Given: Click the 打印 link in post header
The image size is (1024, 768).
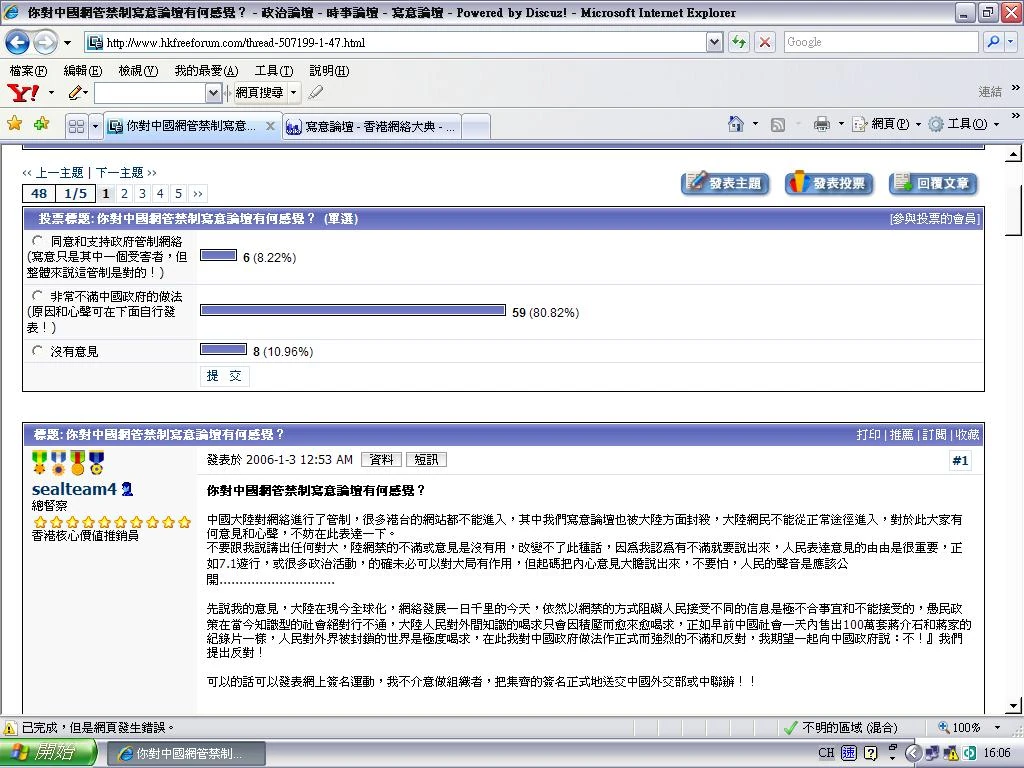Looking at the screenshot, I should click(x=868, y=434).
